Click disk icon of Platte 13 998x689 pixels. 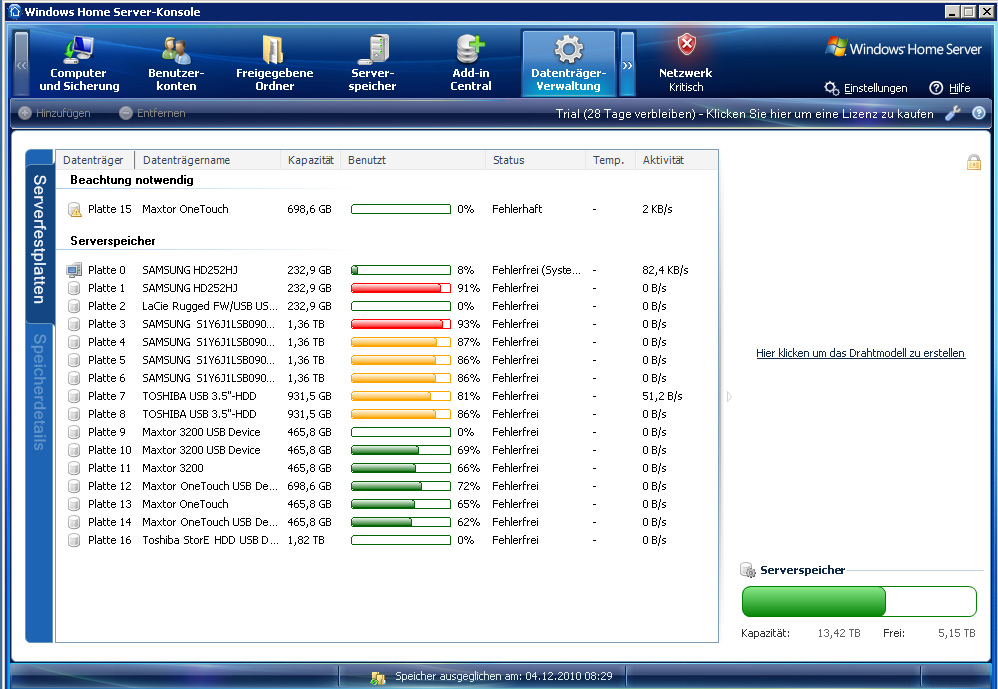click(x=74, y=504)
